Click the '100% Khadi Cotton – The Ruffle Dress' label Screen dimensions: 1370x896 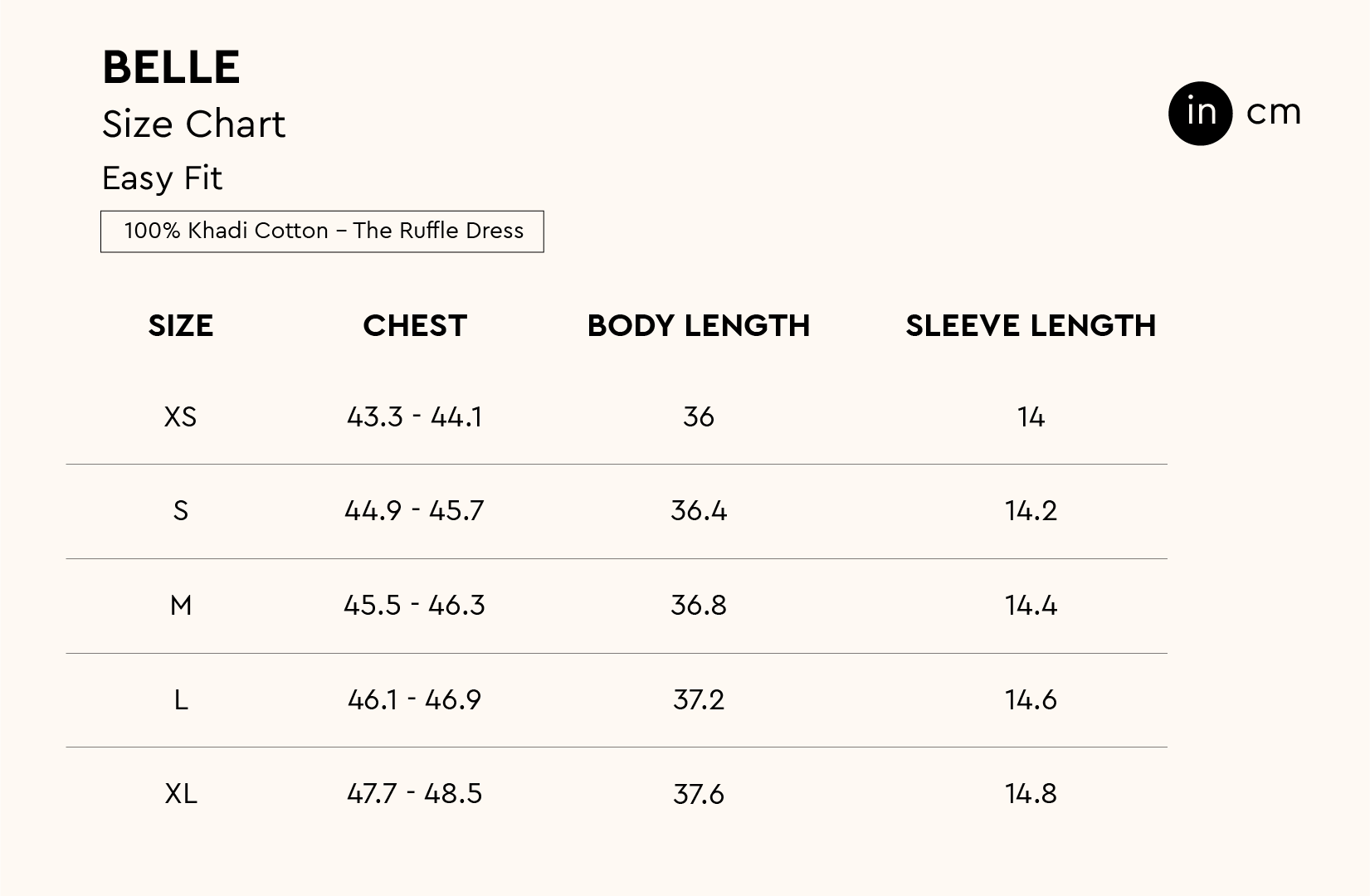[x=323, y=231]
